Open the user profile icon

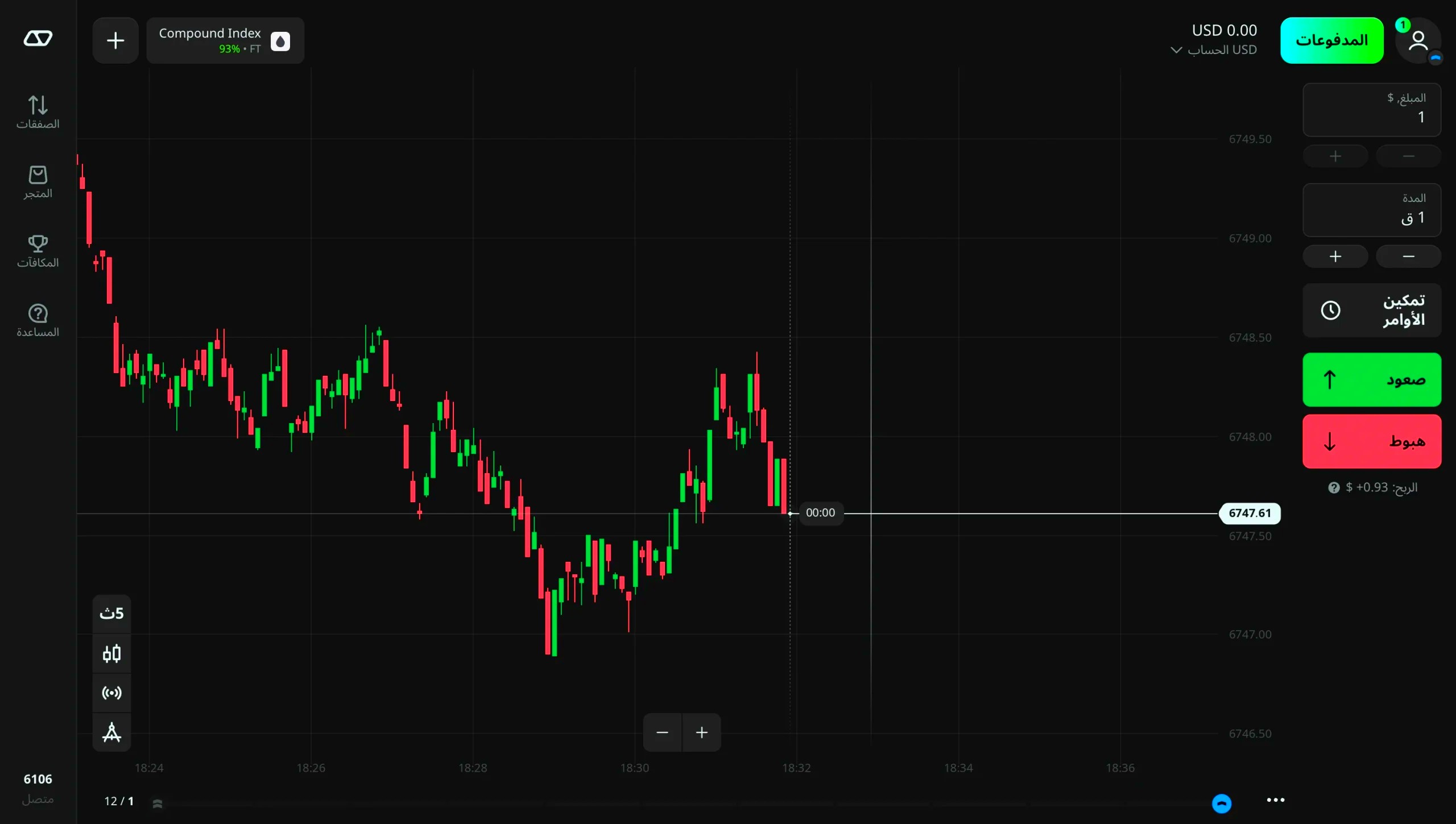[1417, 40]
